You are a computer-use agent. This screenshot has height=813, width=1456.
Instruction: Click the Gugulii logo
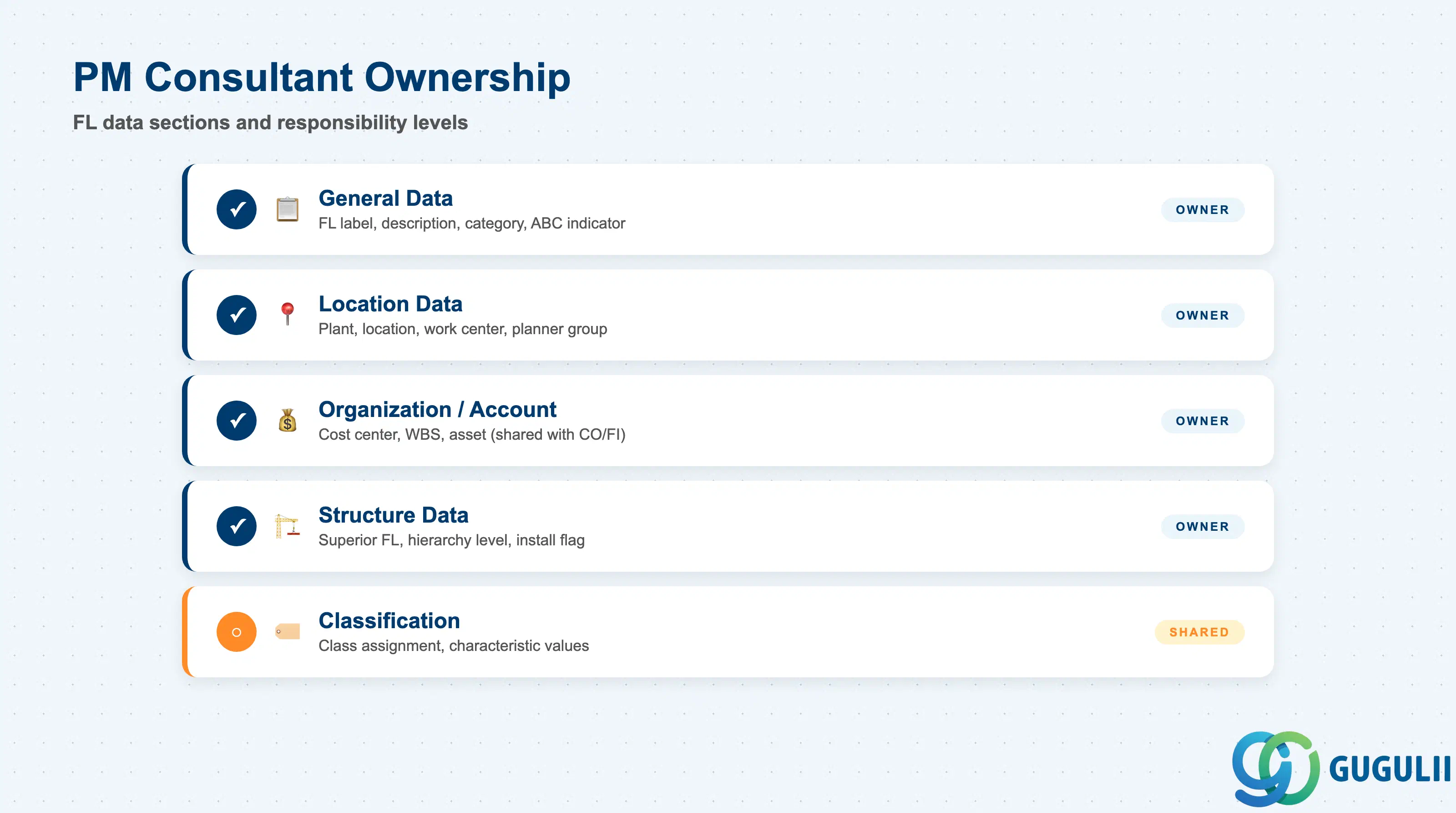click(x=1341, y=768)
